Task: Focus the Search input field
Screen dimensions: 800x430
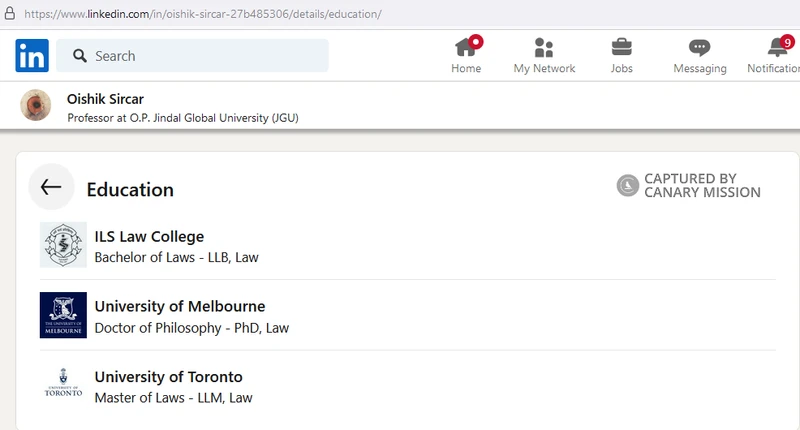Action: 192,55
